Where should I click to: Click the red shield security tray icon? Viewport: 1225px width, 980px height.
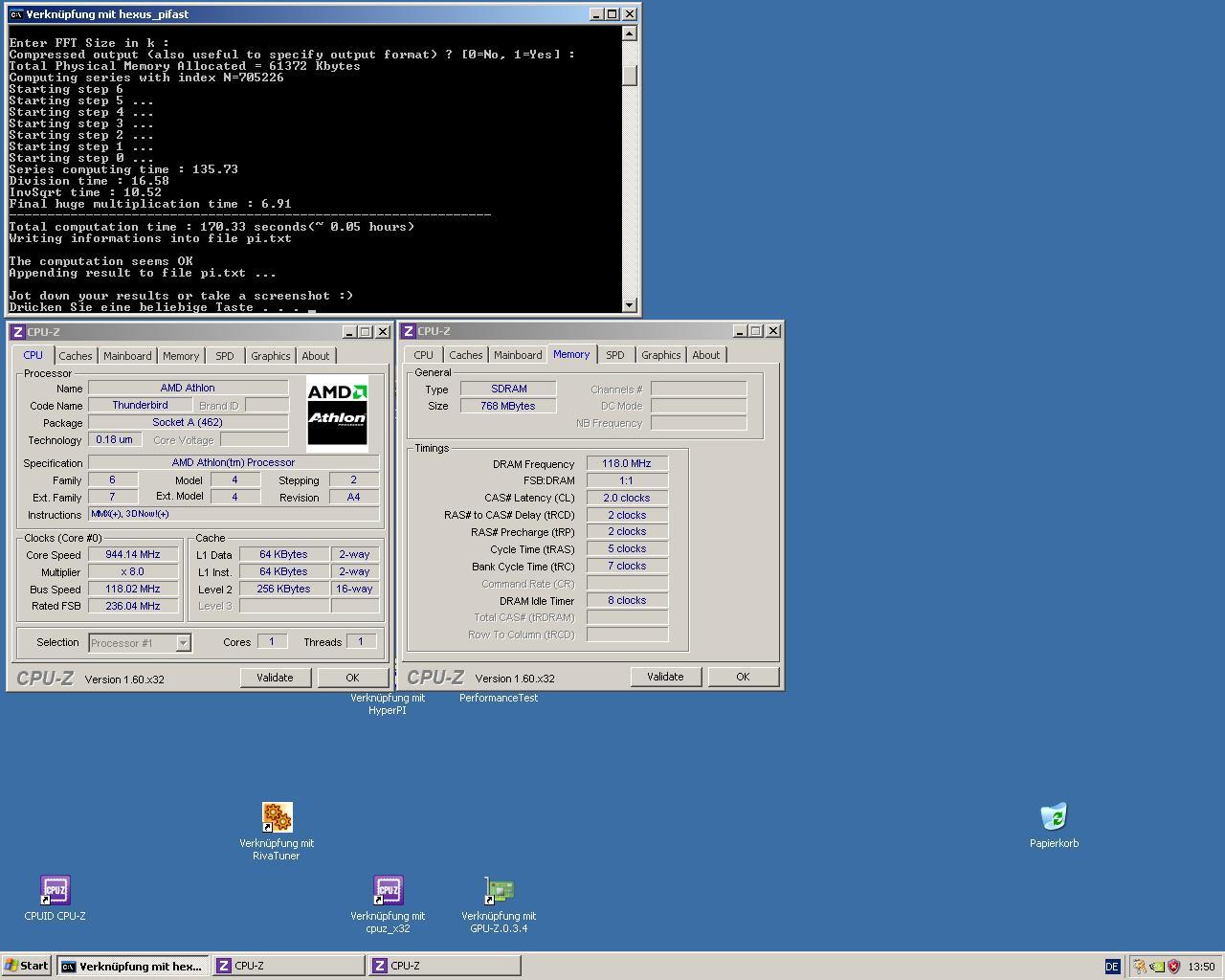[x=1173, y=967]
